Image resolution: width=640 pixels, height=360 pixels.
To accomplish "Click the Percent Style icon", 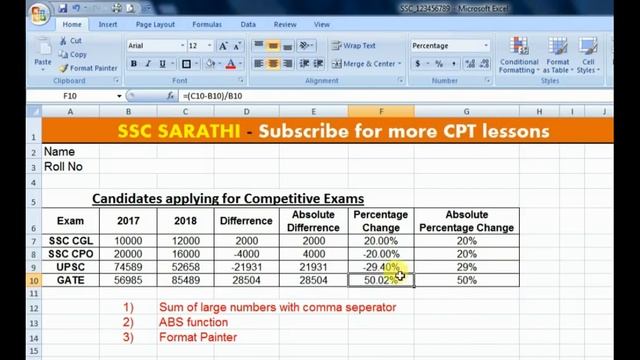I will coord(439,64).
